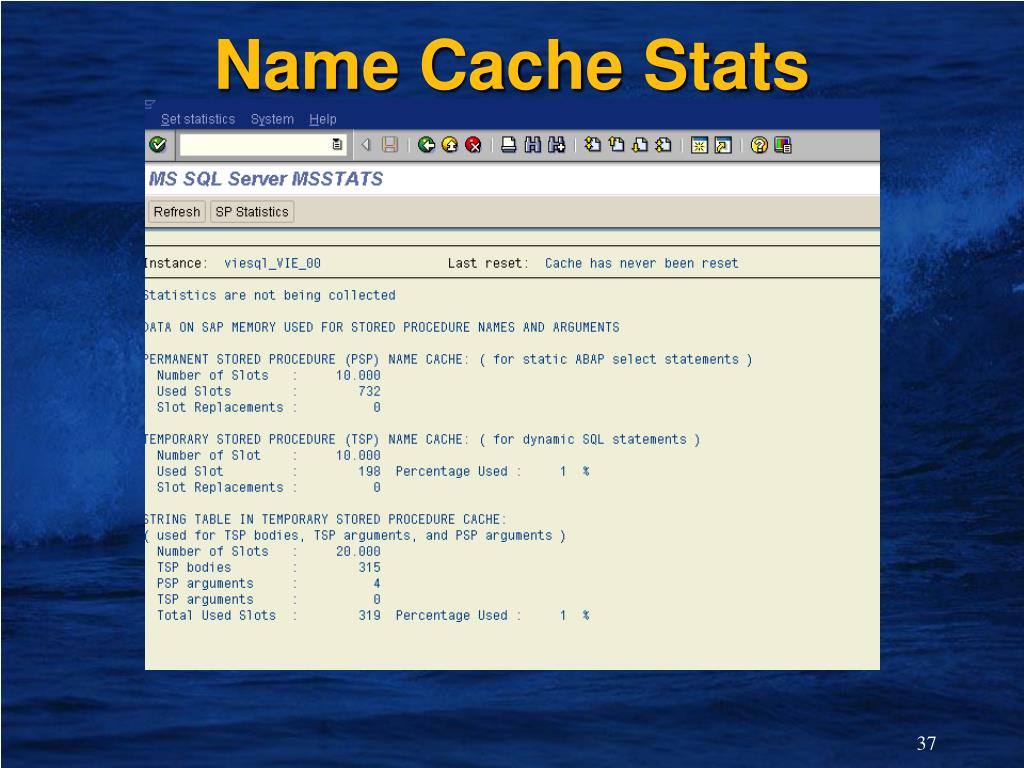Click the Generate Shortcut icon
Viewport: 1024px width, 768px height.
pyautogui.click(x=723, y=145)
